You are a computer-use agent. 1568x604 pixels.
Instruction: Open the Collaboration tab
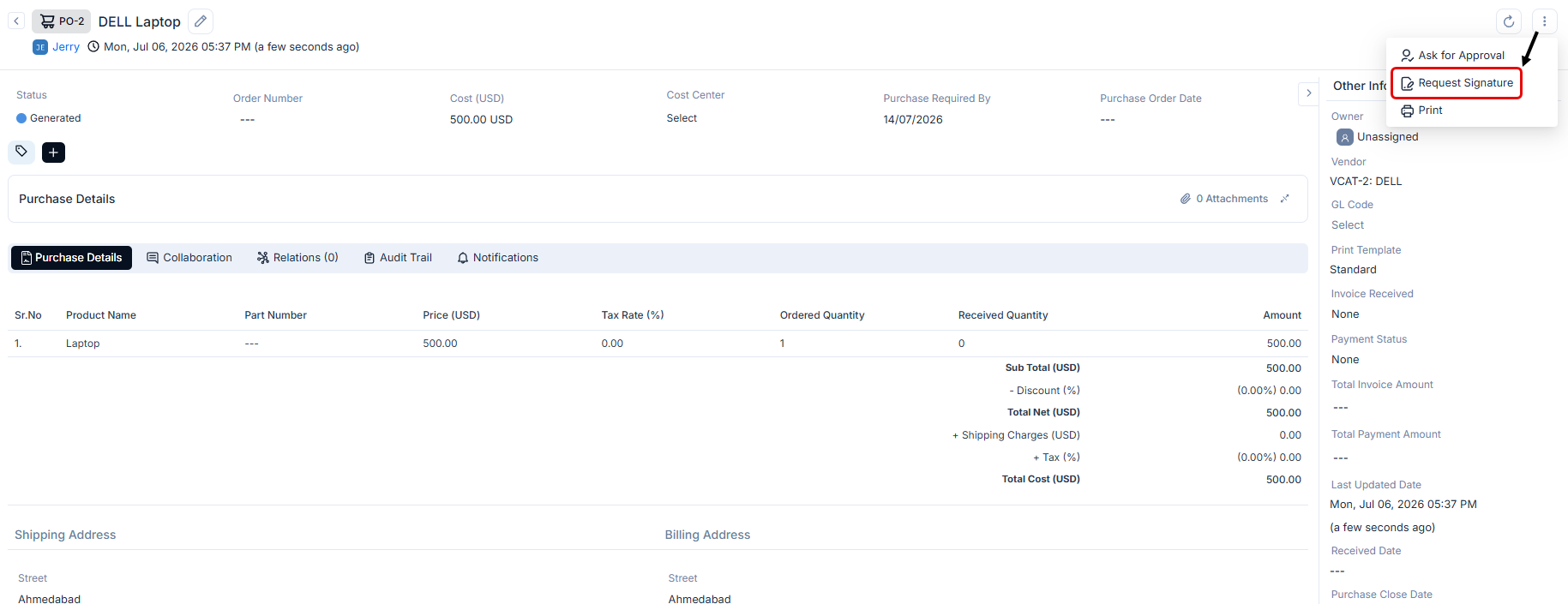pyautogui.click(x=189, y=258)
